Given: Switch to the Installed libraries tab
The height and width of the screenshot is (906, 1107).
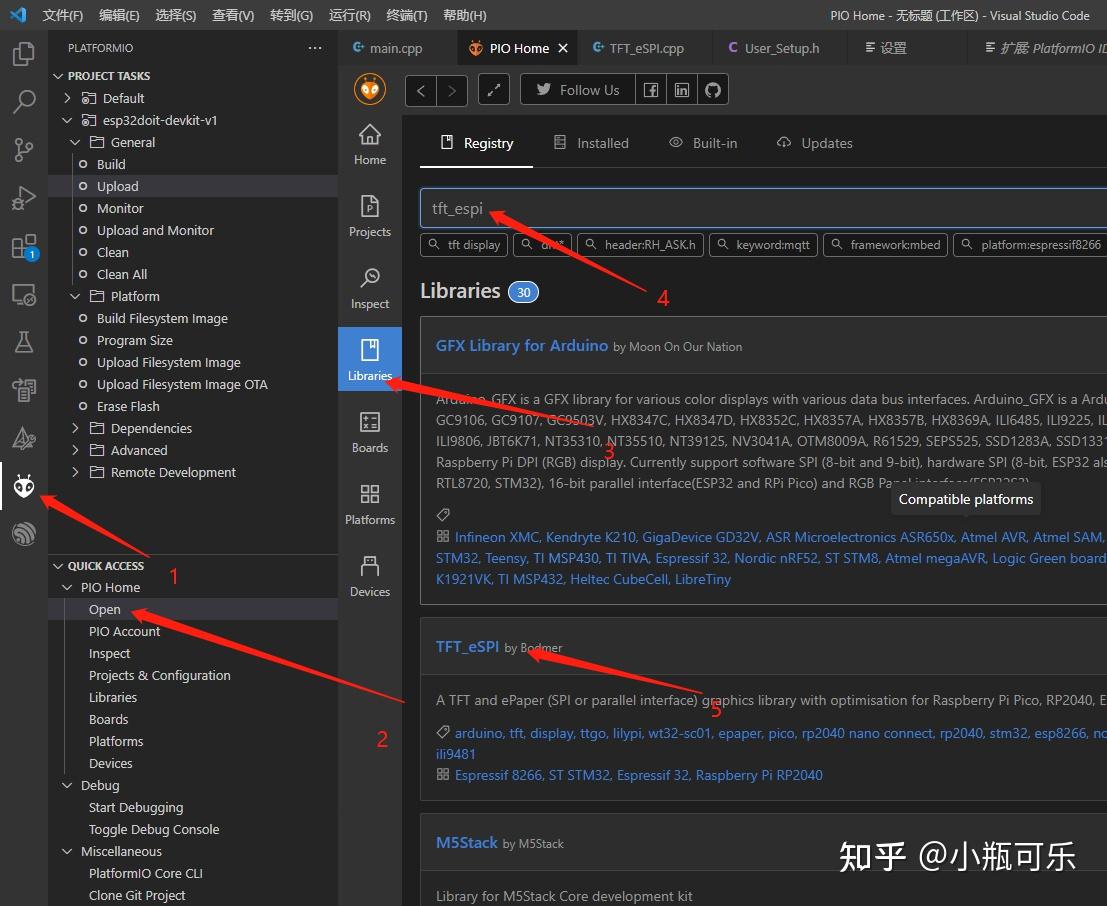Looking at the screenshot, I should point(591,143).
